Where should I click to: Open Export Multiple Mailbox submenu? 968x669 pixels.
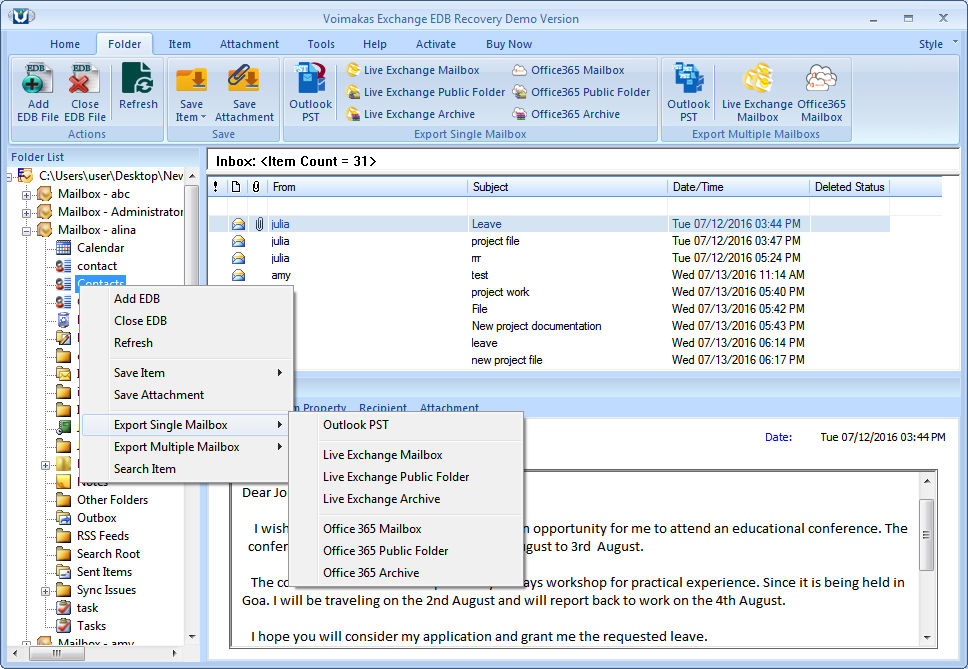tap(185, 447)
